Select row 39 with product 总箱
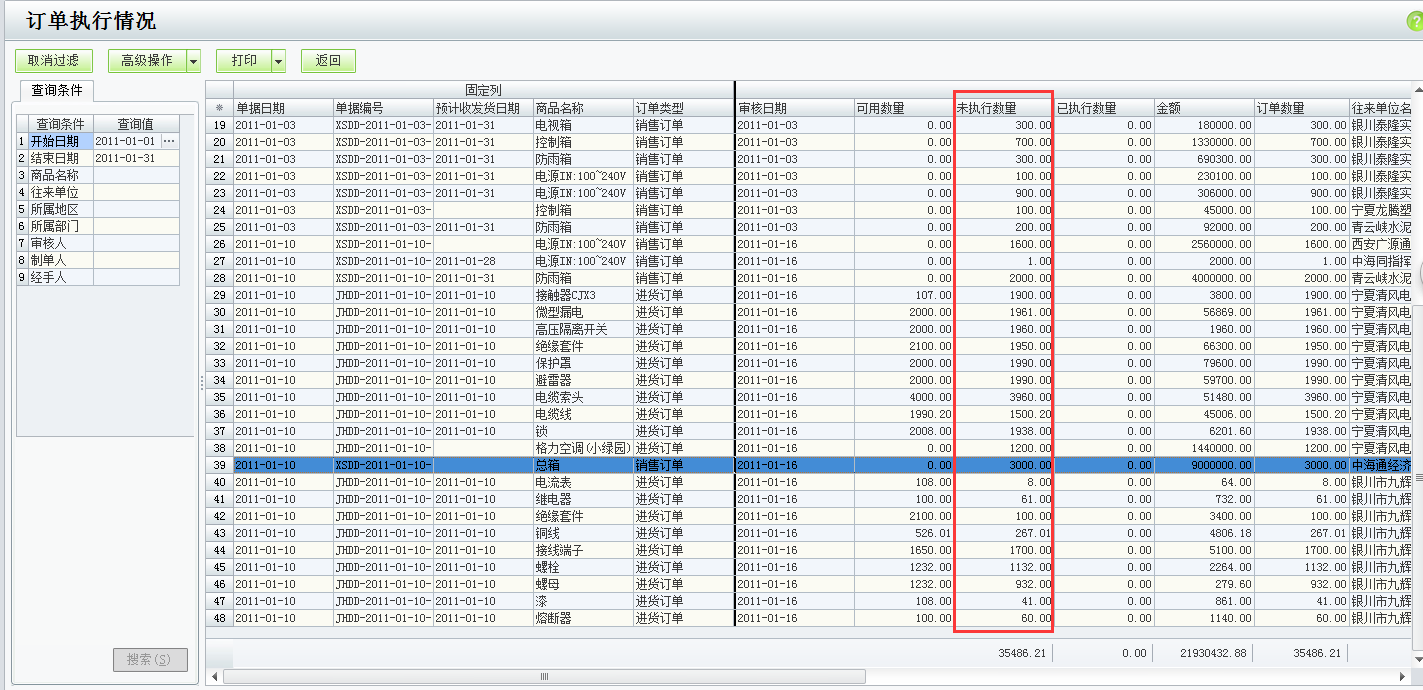This screenshot has width=1423, height=690. coord(583,465)
